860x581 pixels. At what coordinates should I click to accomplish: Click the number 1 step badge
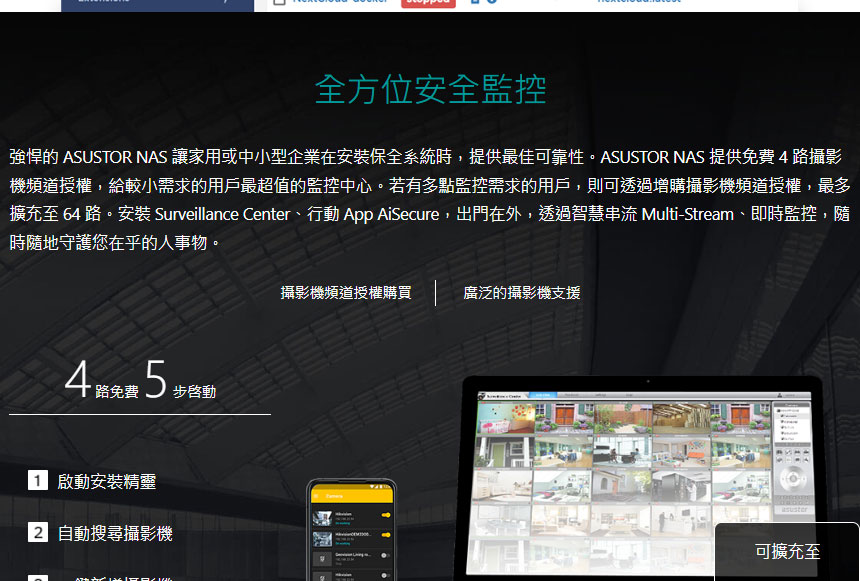pyautogui.click(x=38, y=481)
